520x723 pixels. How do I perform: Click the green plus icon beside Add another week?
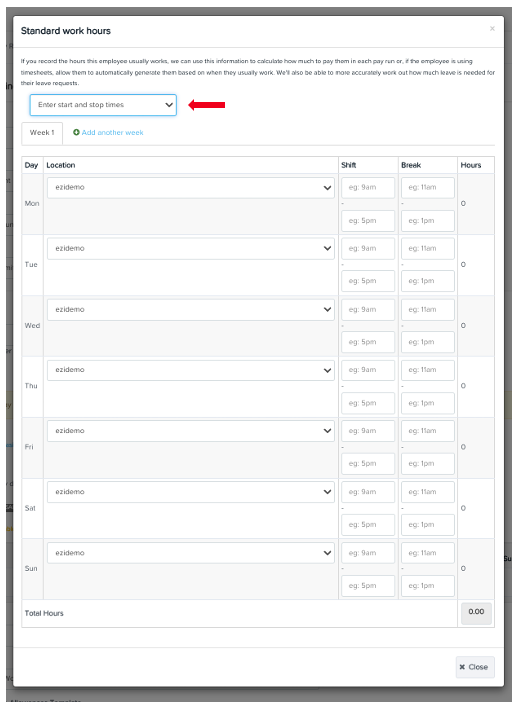click(x=76, y=132)
